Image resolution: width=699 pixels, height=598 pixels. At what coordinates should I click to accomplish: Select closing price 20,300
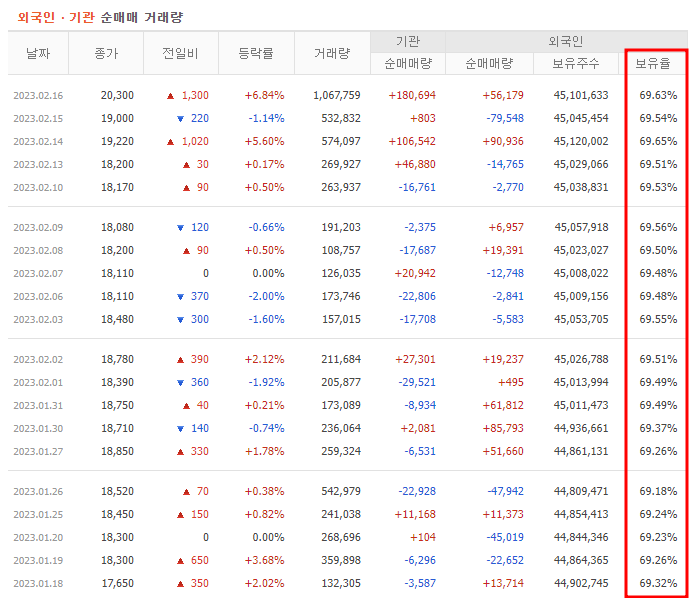coord(117,95)
